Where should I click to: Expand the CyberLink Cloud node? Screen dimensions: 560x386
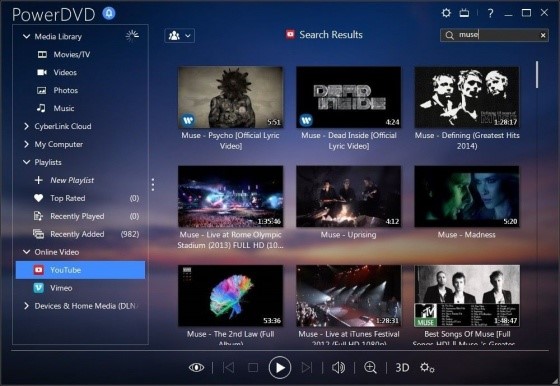(26, 126)
